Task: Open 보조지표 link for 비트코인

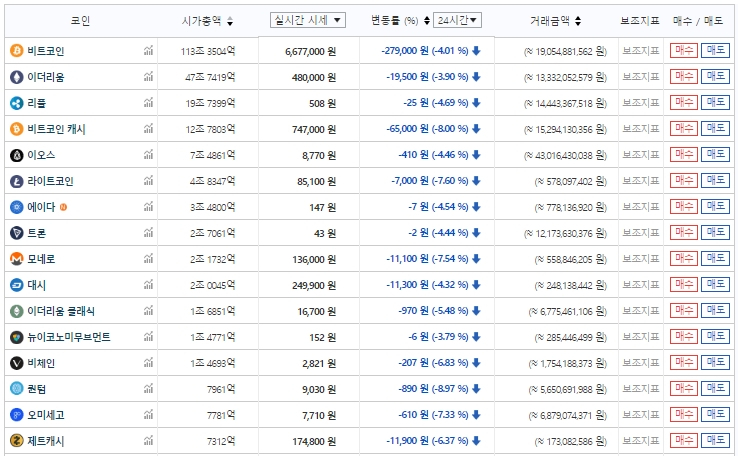Action: [641, 50]
